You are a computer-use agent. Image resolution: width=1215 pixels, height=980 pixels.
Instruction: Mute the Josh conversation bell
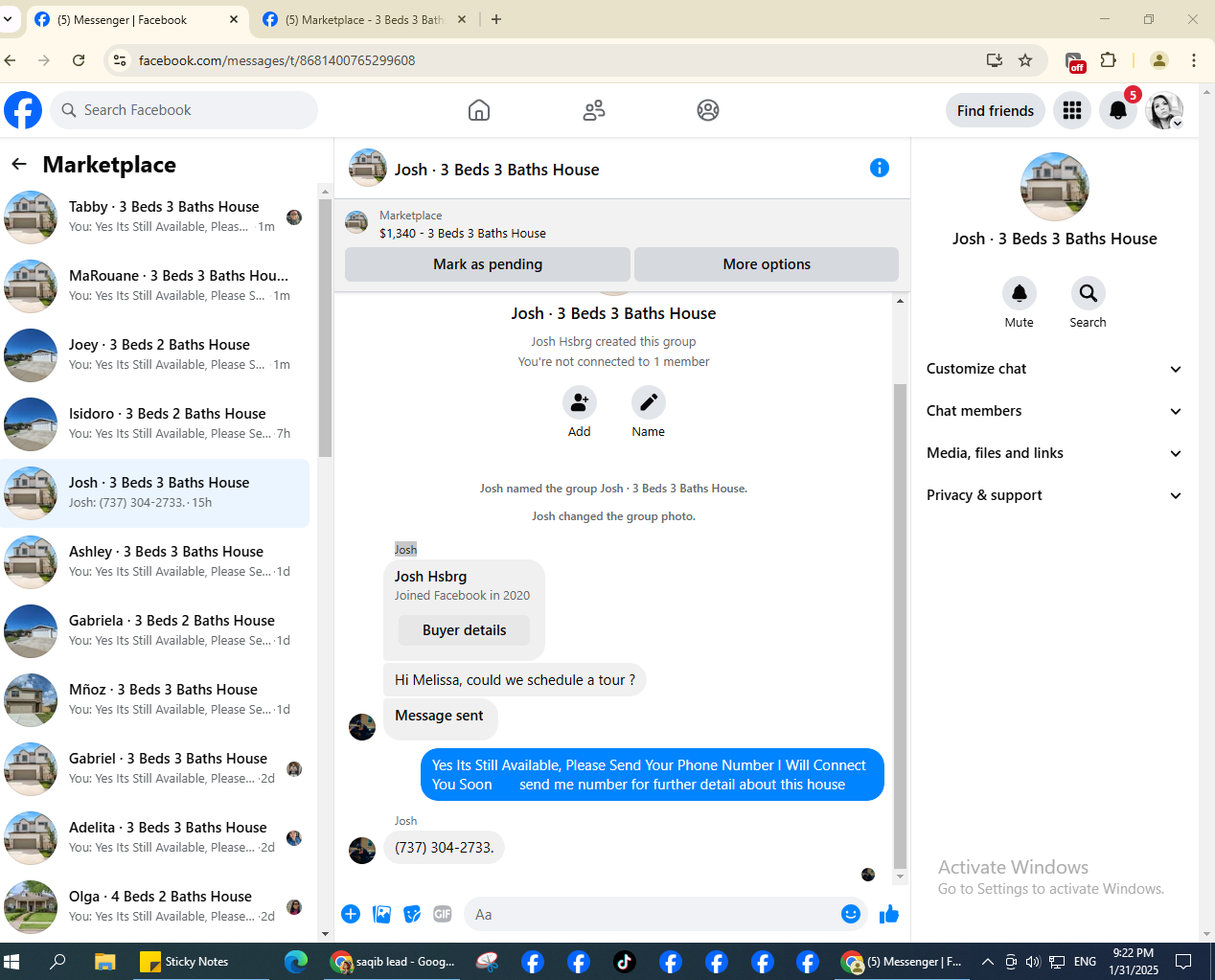tap(1020, 293)
